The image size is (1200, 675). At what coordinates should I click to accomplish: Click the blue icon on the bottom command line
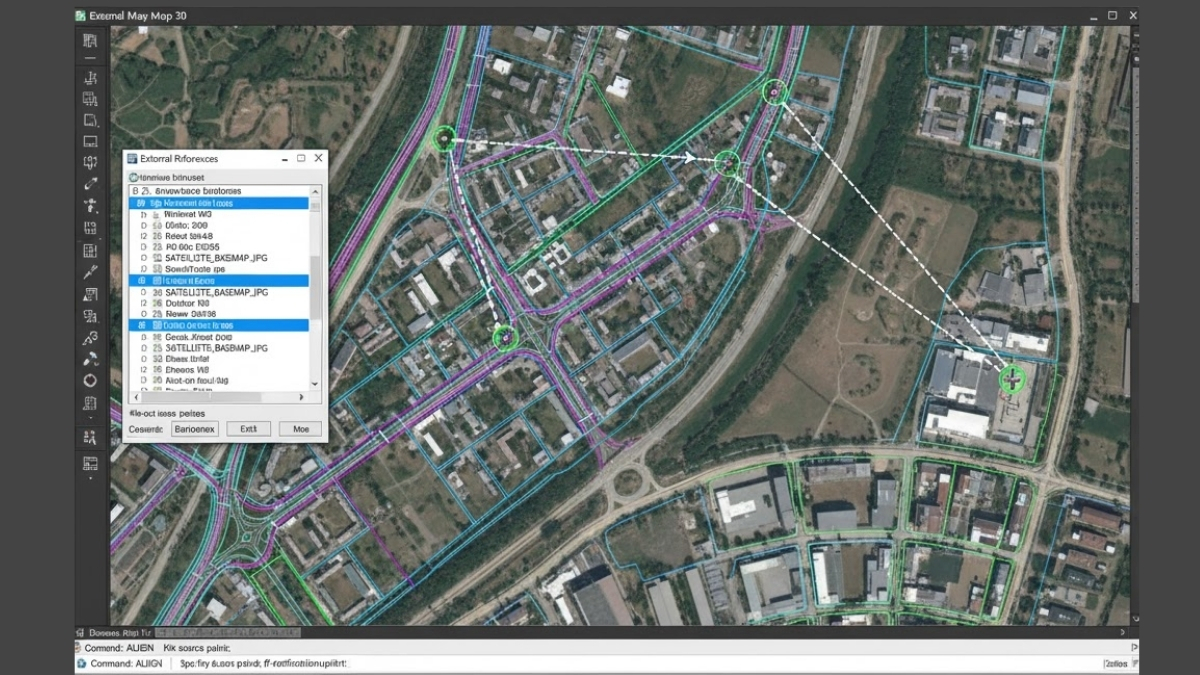82,663
